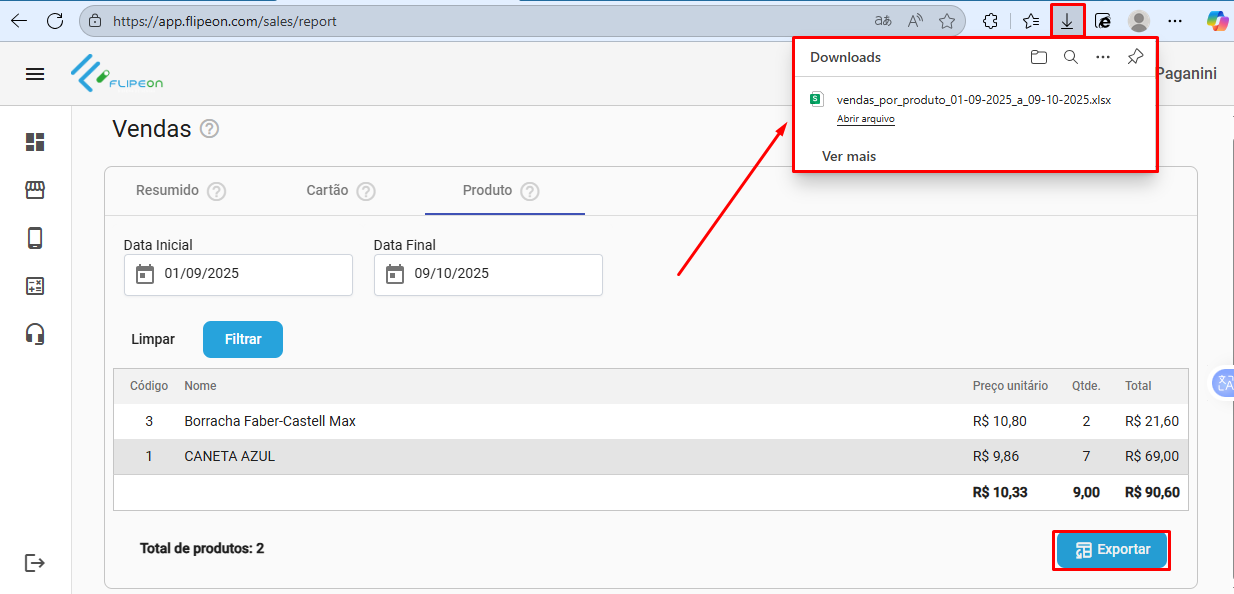Switch to the Cartão tab
Viewport: 1234px width, 594px height.
coord(328,190)
